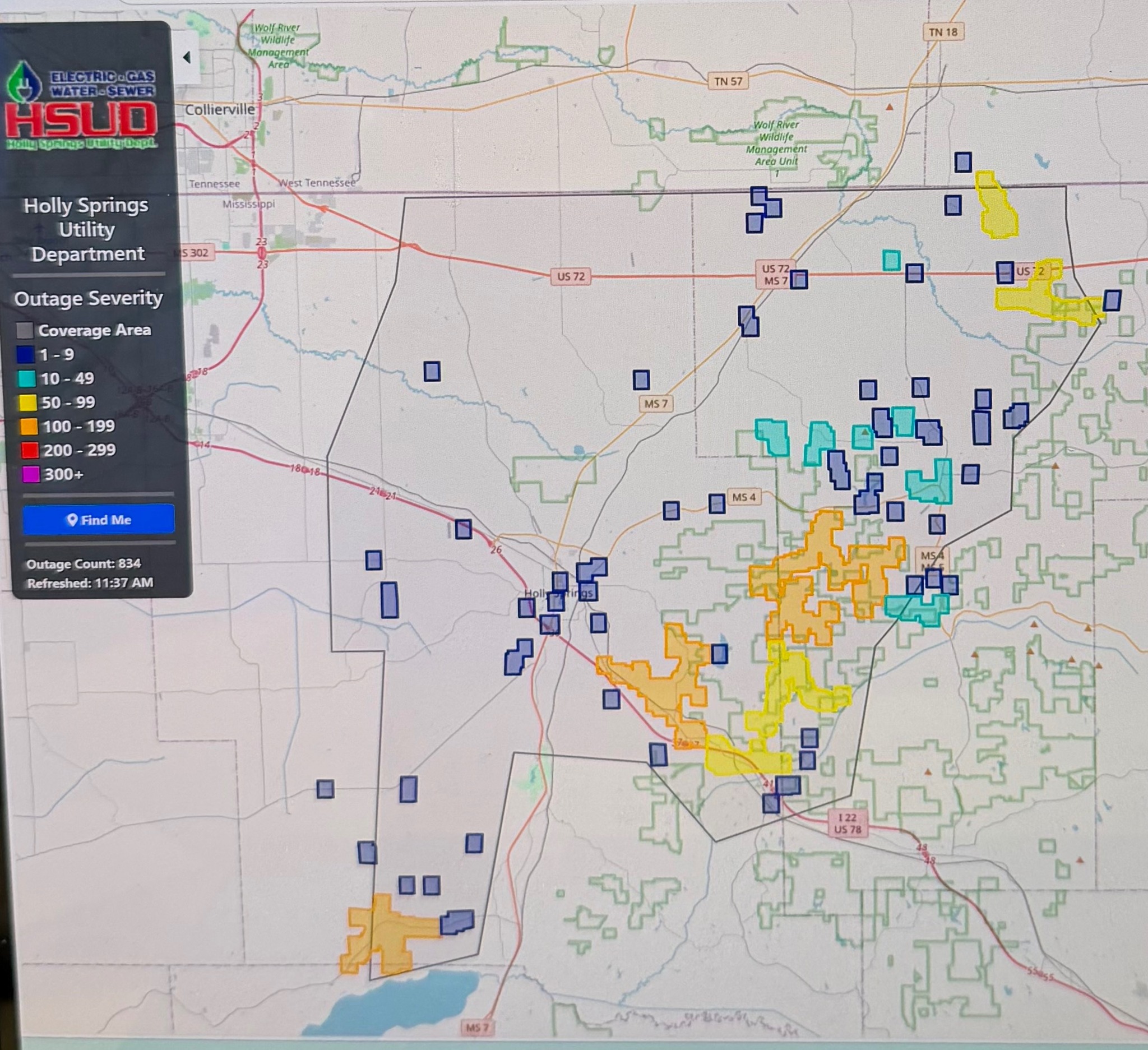Click the Holly Springs Utility Department title

click(x=86, y=229)
